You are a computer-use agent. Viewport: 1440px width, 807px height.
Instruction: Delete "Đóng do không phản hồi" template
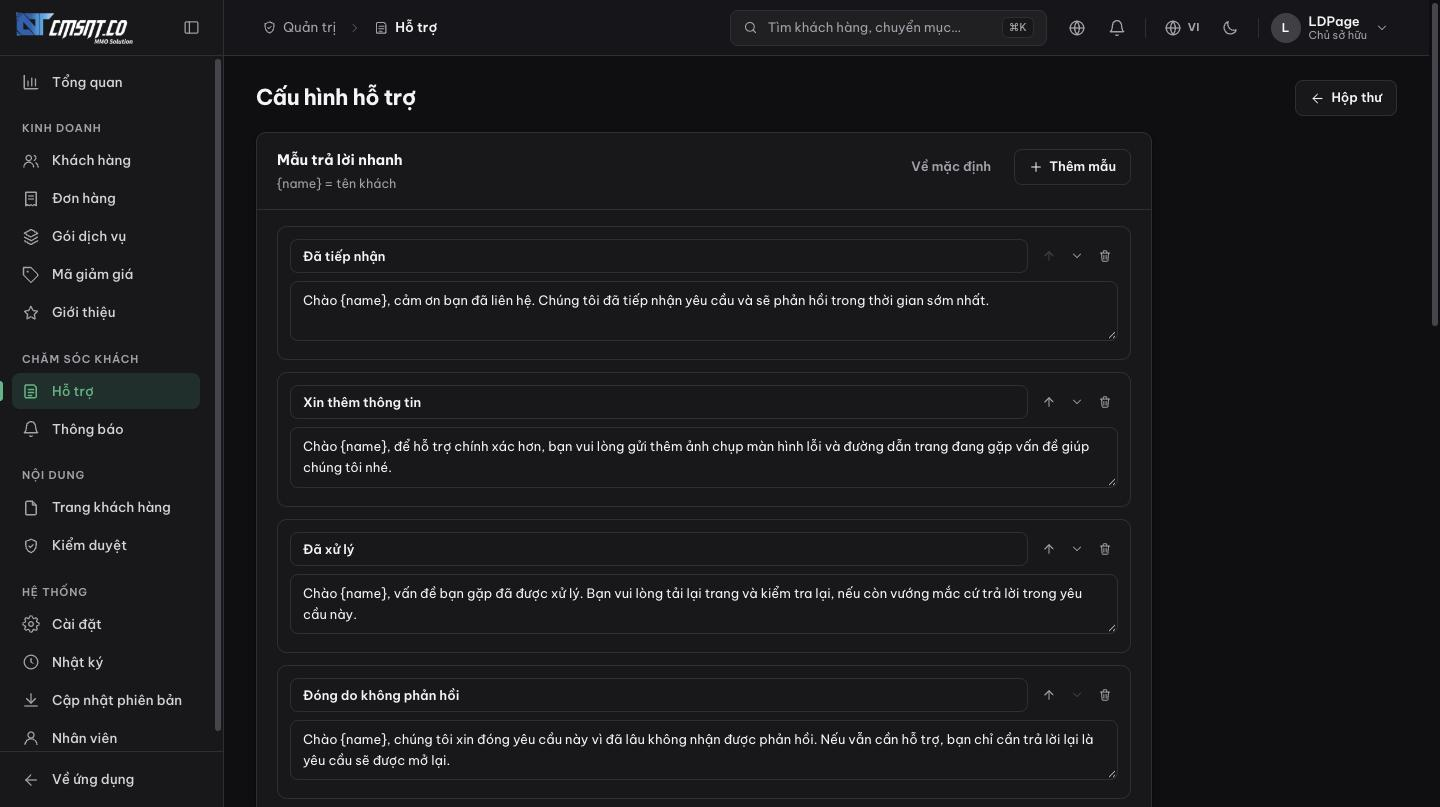tap(1105, 695)
